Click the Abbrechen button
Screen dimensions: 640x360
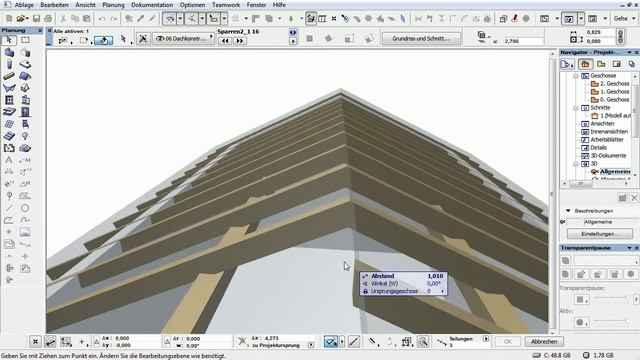coord(544,342)
